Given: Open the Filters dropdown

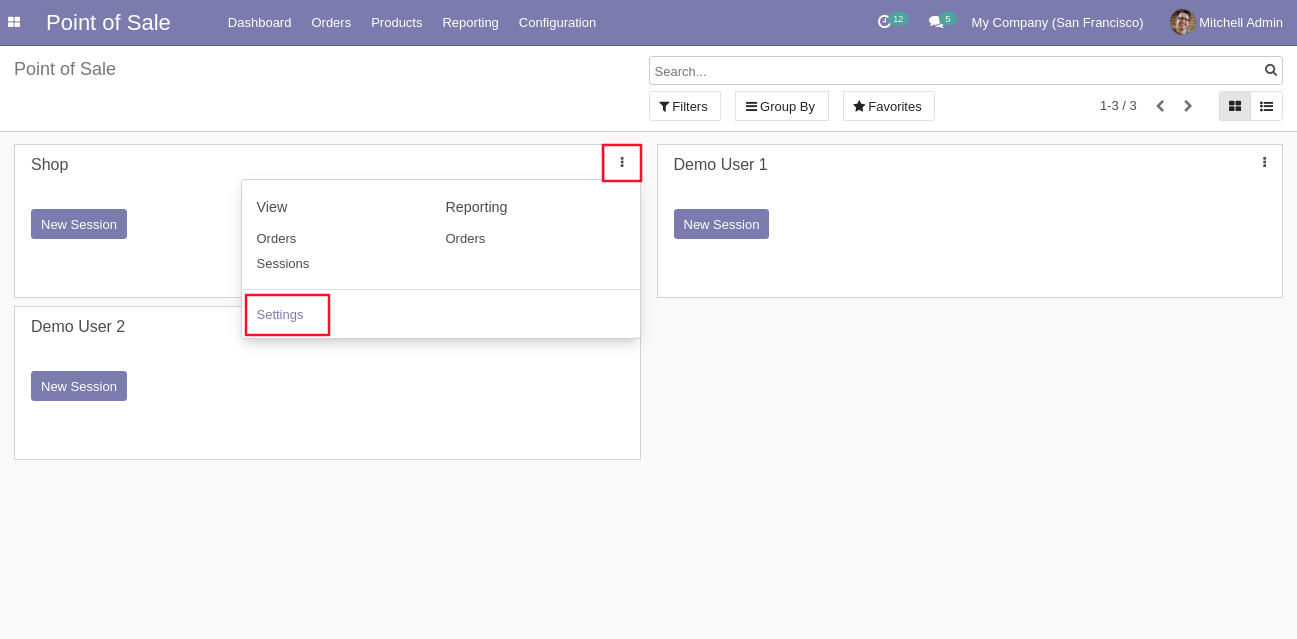Looking at the screenshot, I should [x=685, y=106].
